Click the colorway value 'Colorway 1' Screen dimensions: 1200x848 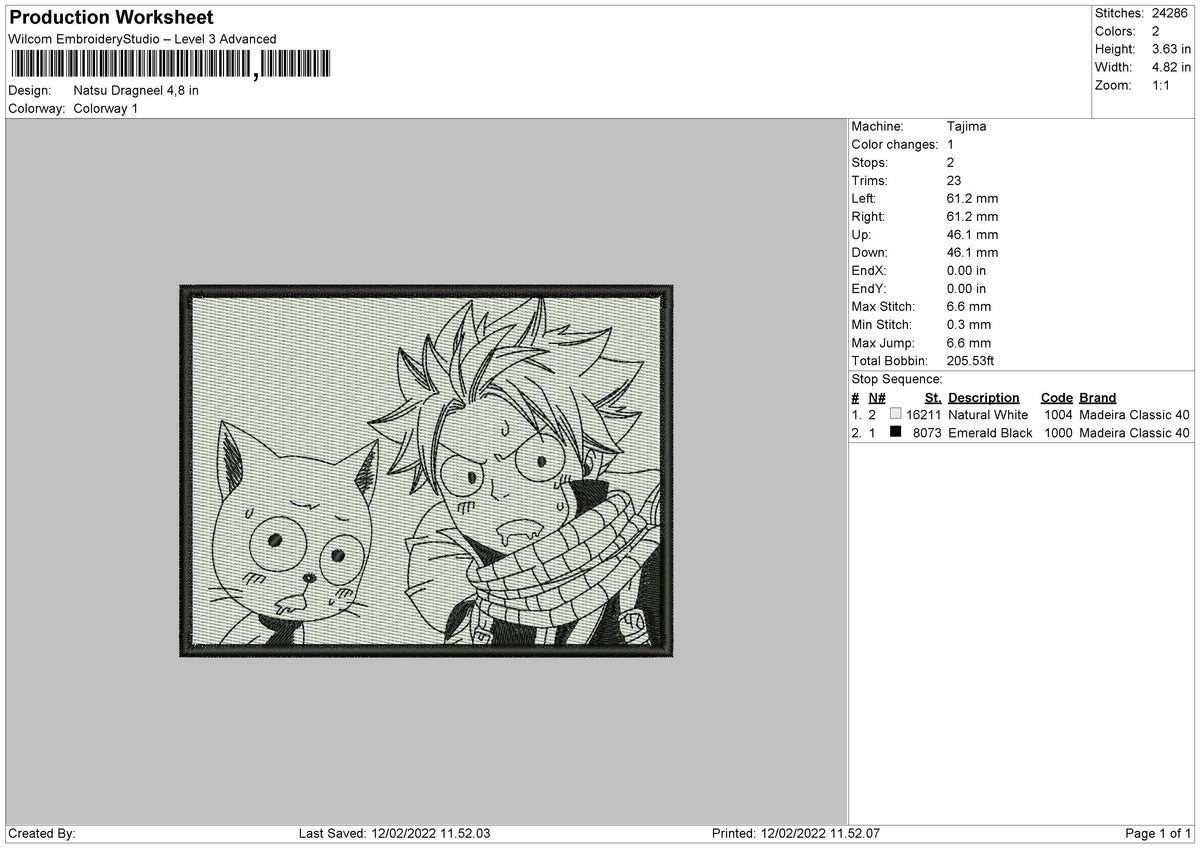click(106, 108)
